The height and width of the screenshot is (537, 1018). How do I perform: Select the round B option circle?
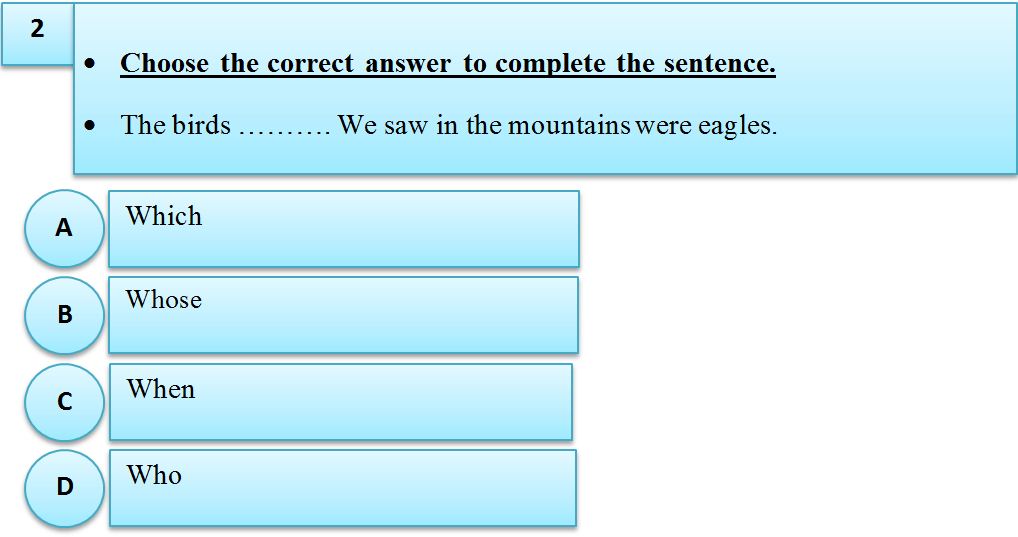click(x=64, y=315)
